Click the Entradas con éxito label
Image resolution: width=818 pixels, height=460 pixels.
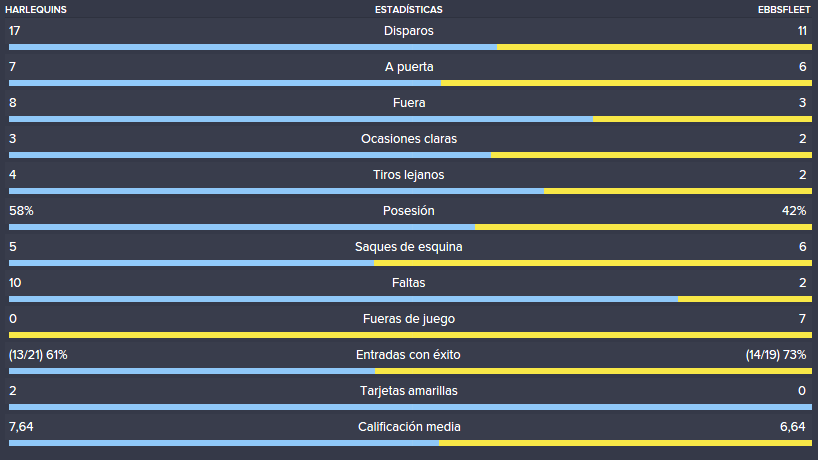[x=408, y=355]
